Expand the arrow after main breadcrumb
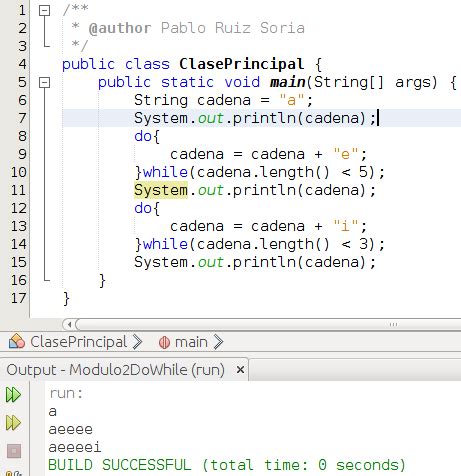Image resolution: width=461 pixels, height=476 pixels. pyautogui.click(x=218, y=342)
